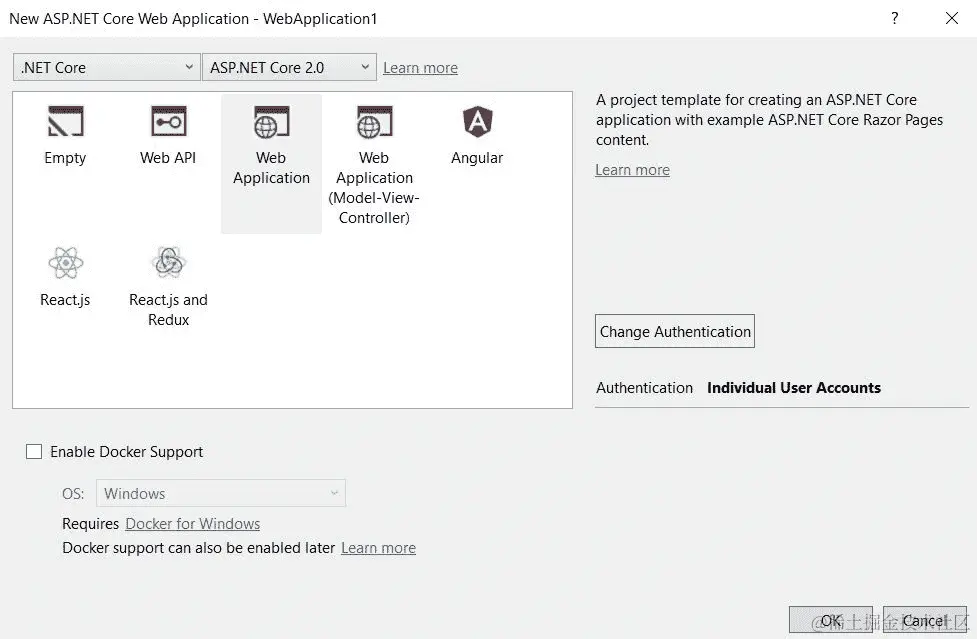The height and width of the screenshot is (639, 977).
Task: Close the New ASP.NET Core dialog
Action: click(x=951, y=18)
